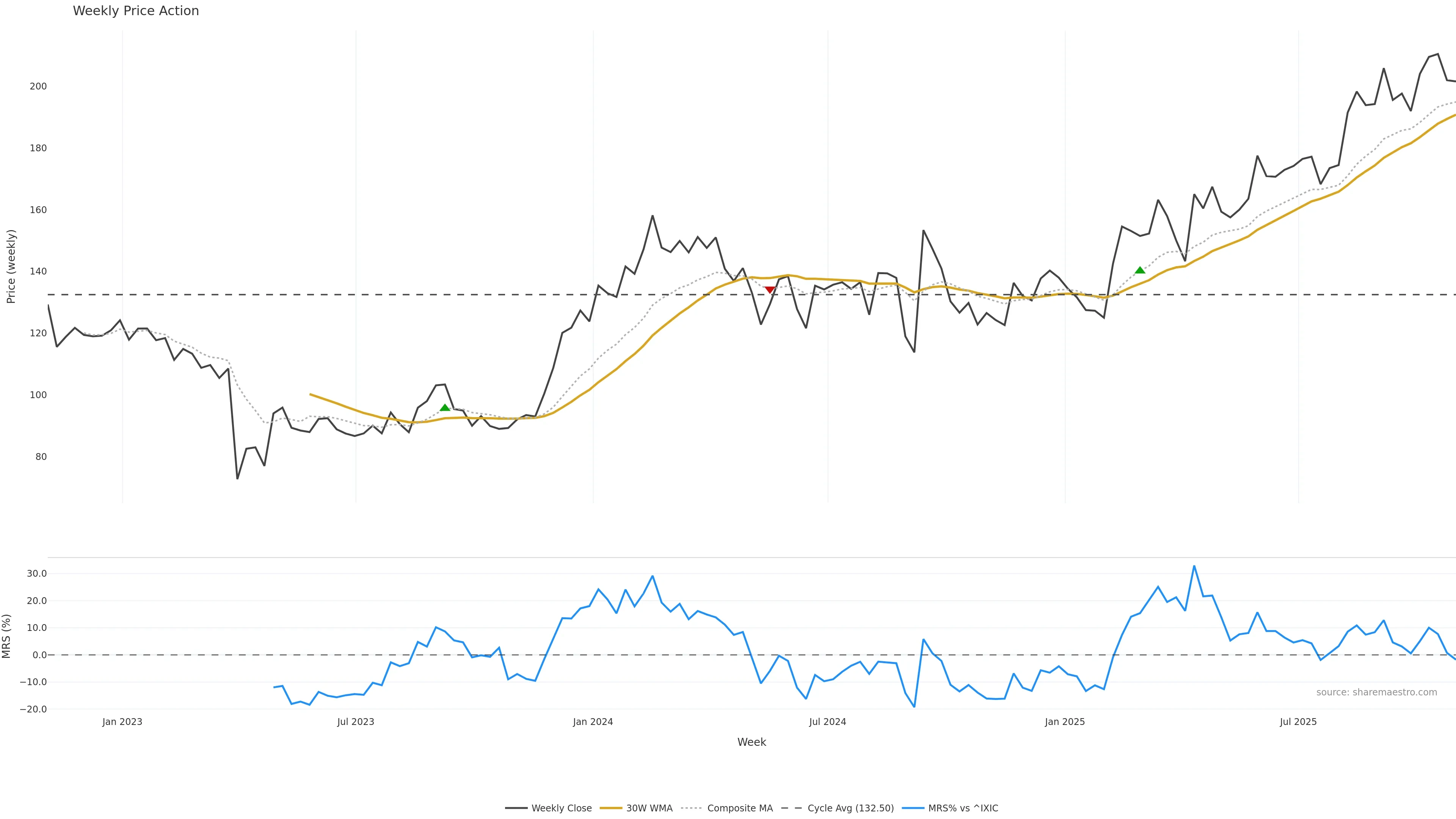Viewport: 1456px width, 819px height.
Task: Click the blue MRS% legend line
Action: 912,808
